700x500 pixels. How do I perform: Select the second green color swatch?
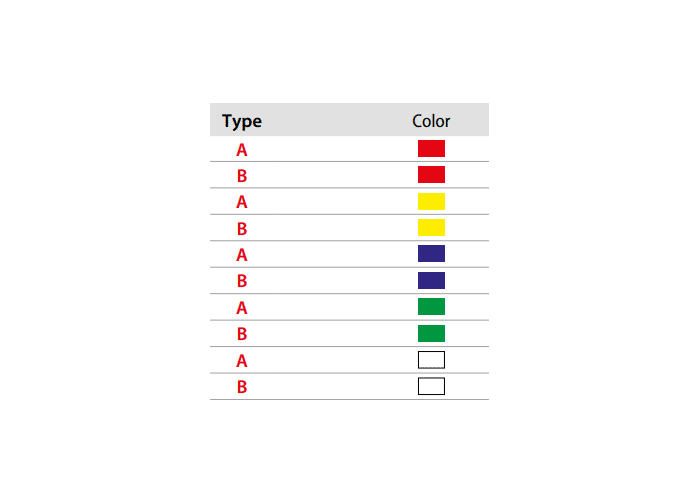[x=431, y=333]
